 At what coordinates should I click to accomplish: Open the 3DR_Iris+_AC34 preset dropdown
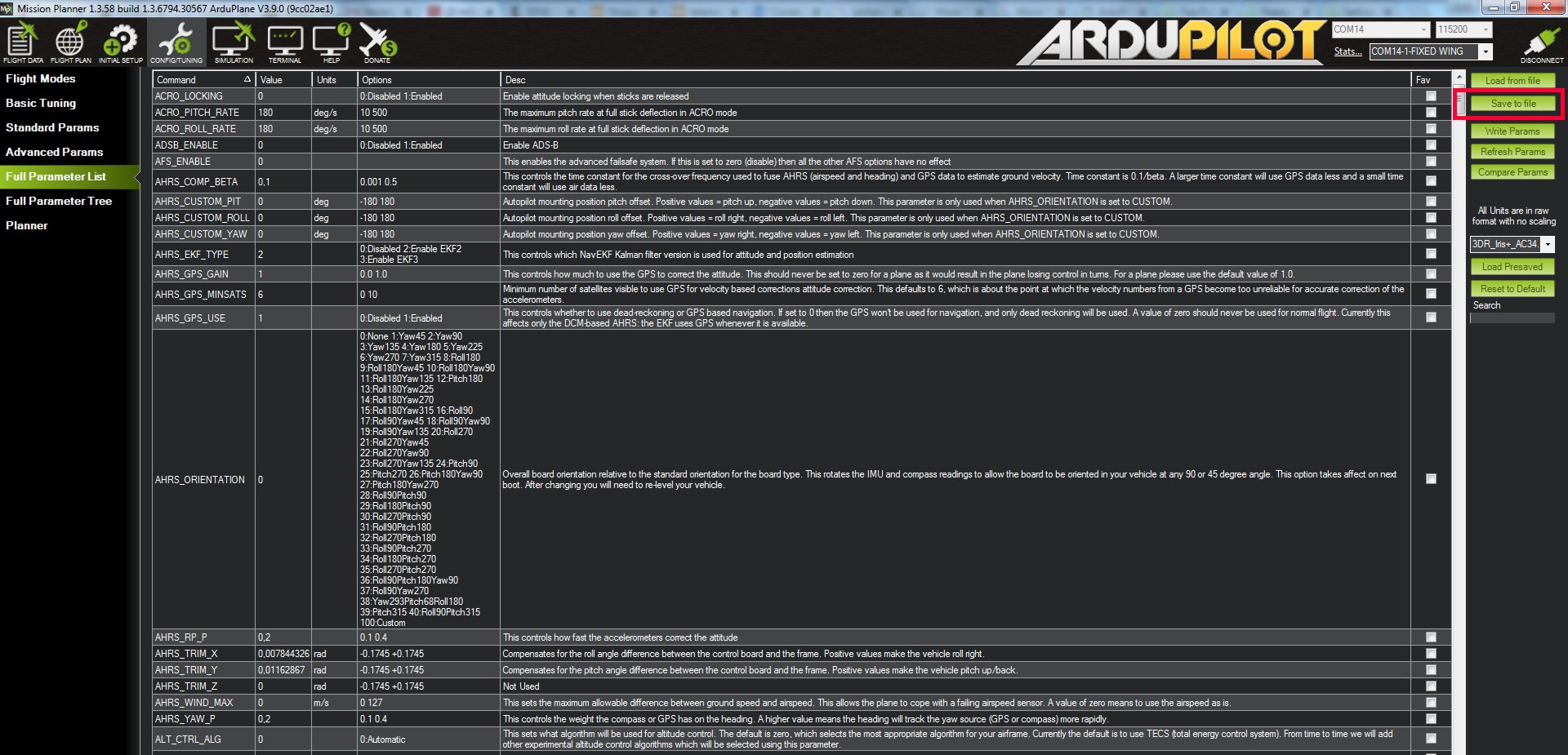[1548, 244]
